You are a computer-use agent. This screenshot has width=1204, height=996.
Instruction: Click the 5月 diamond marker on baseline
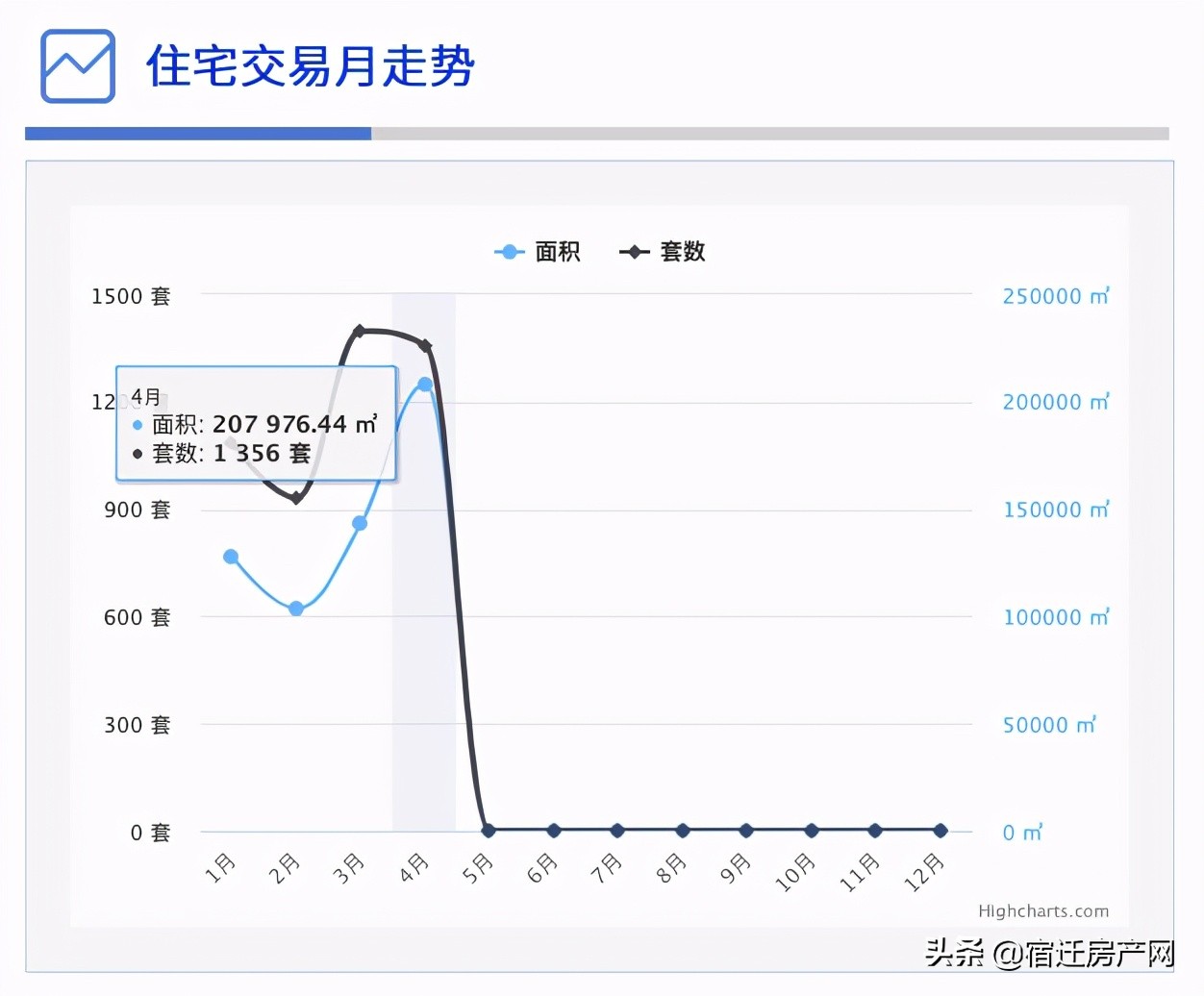pyautogui.click(x=488, y=831)
